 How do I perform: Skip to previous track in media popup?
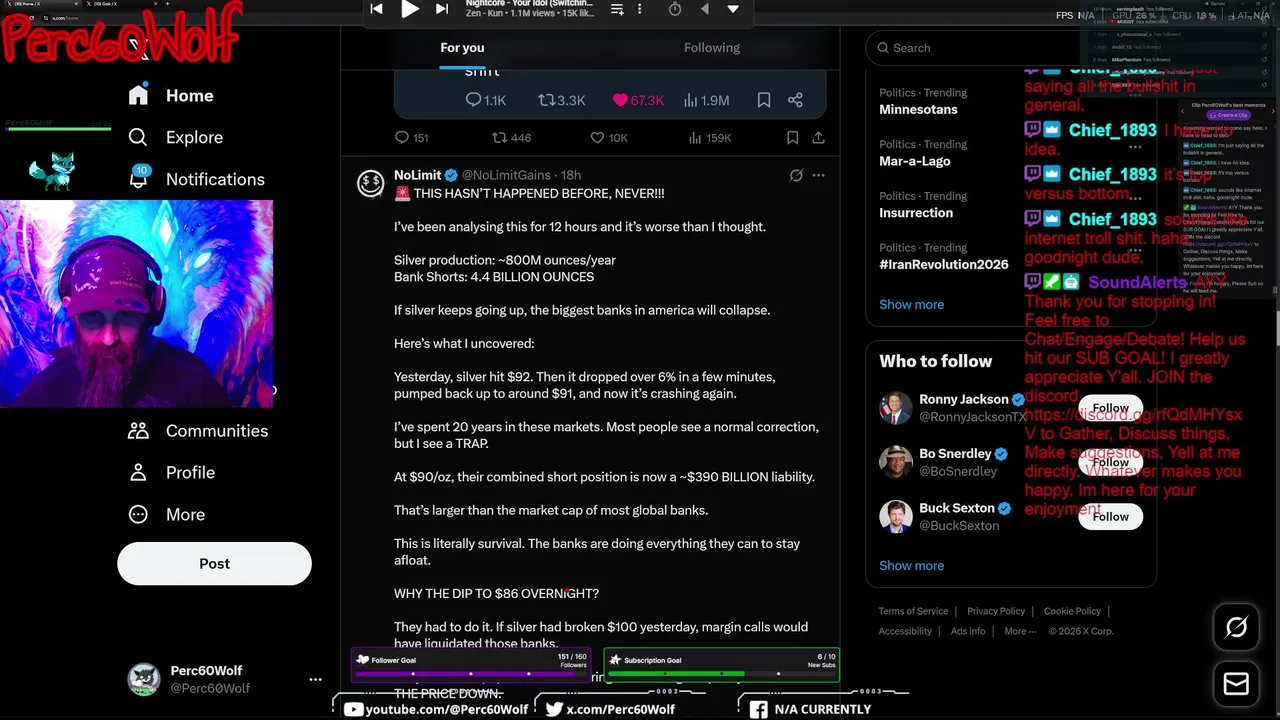coord(376,9)
